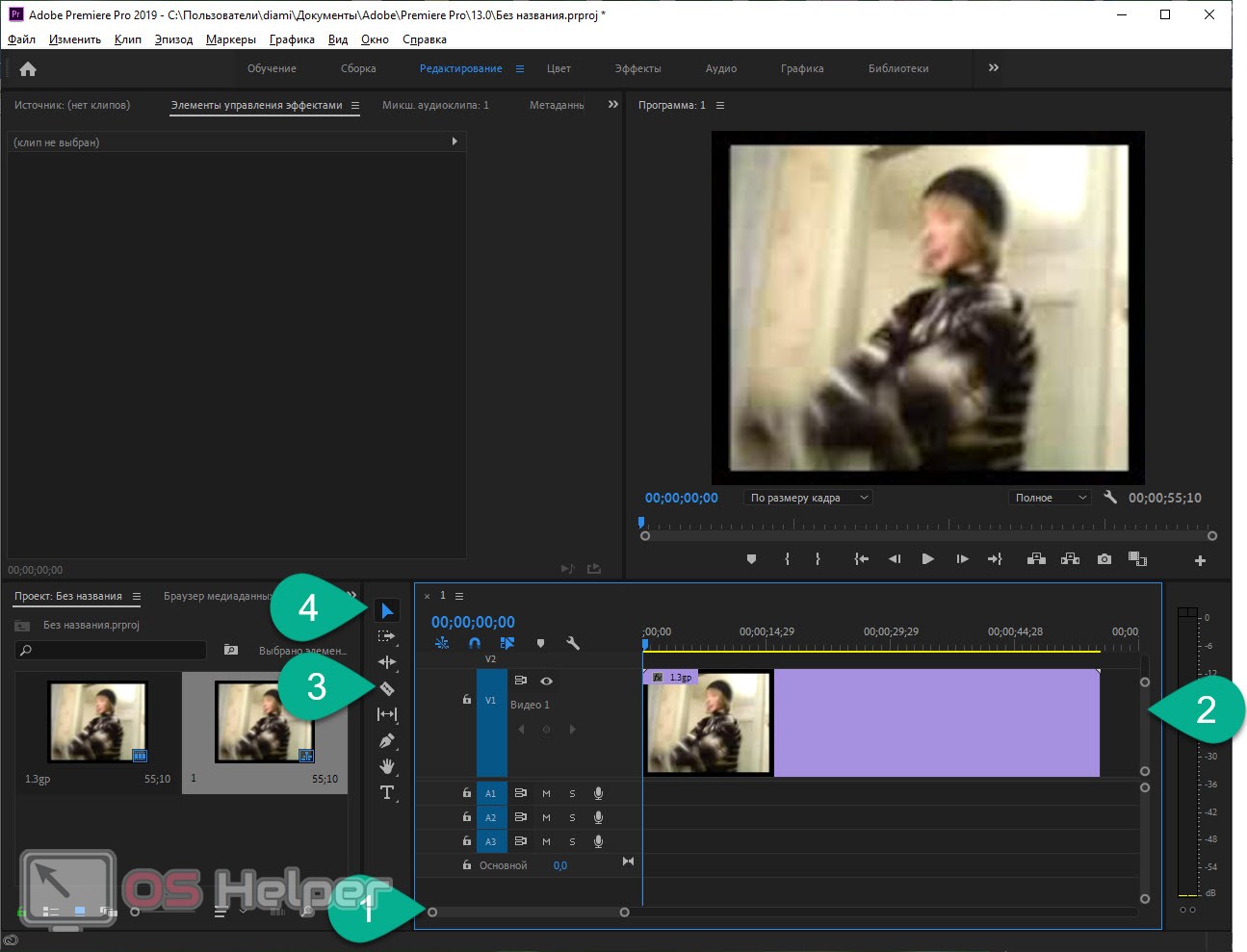Screen dimensions: 1247x952
Task: Click the Основной track volume value
Action: point(559,865)
